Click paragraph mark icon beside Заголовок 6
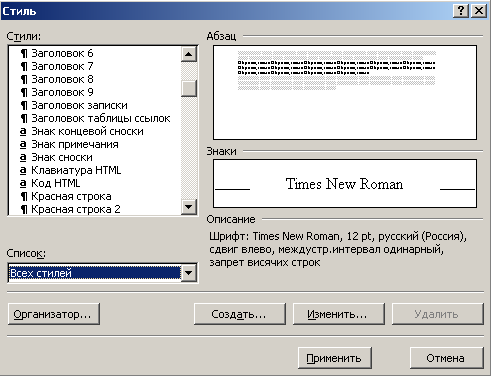 [24, 53]
